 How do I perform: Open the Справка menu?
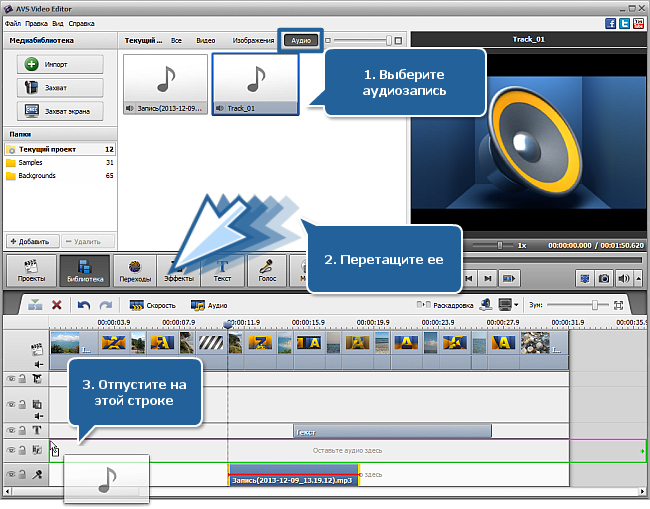[81, 24]
